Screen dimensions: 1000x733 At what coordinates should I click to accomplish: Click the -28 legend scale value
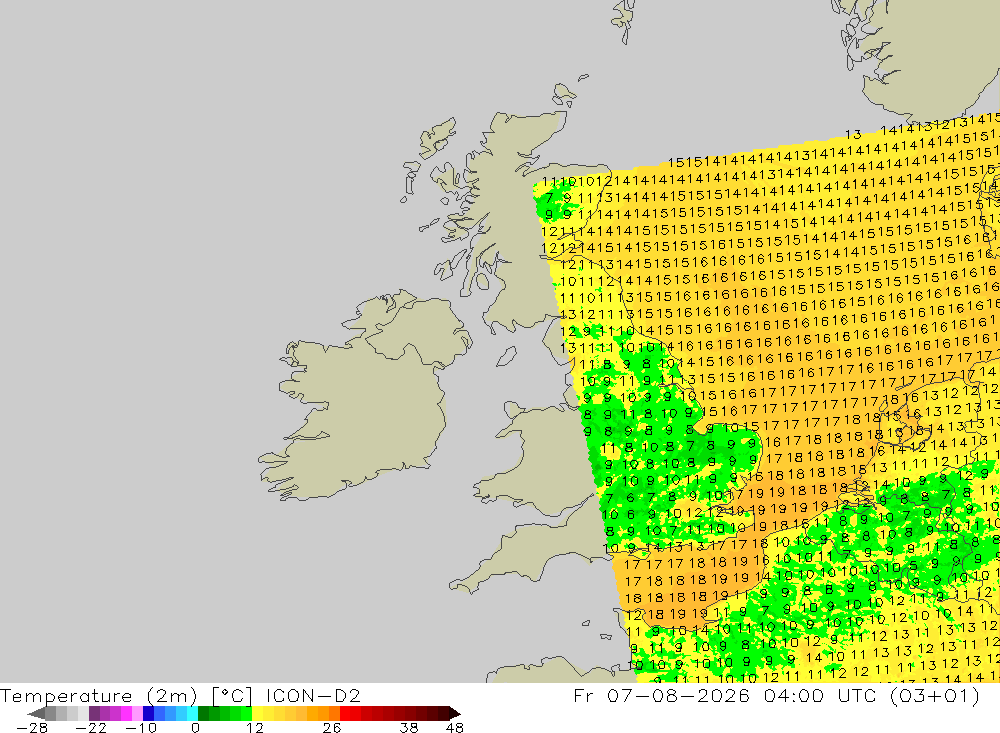tap(32, 727)
